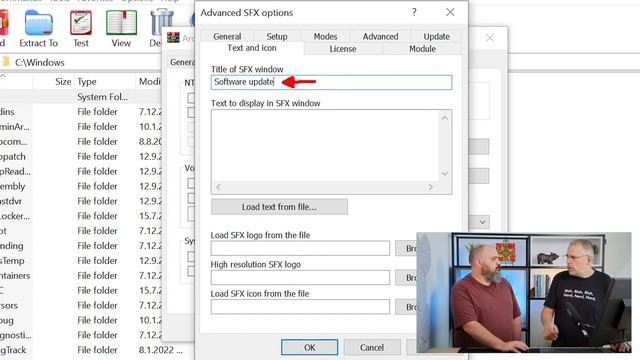Select the folder ending in 'embly'
The height and width of the screenshot is (360, 640).
click(x=81, y=186)
